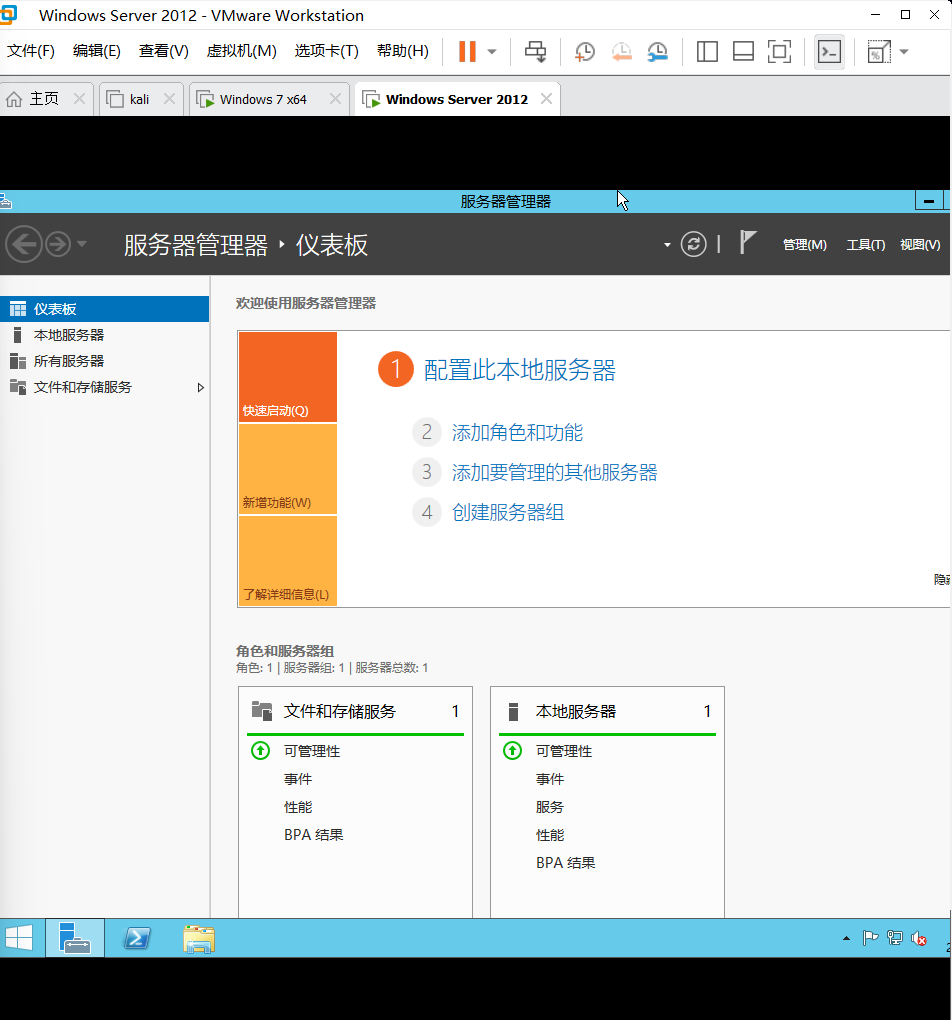Image resolution: width=952 pixels, height=1020 pixels.
Task: Open the 管理(M) menu
Action: point(804,245)
